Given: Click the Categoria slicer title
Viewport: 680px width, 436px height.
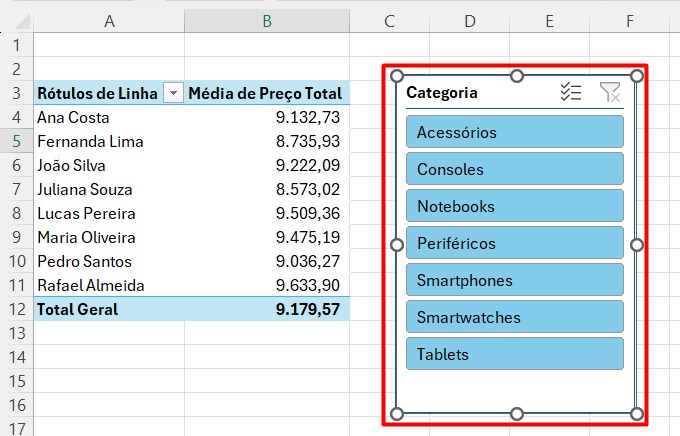Looking at the screenshot, I should click(x=442, y=92).
